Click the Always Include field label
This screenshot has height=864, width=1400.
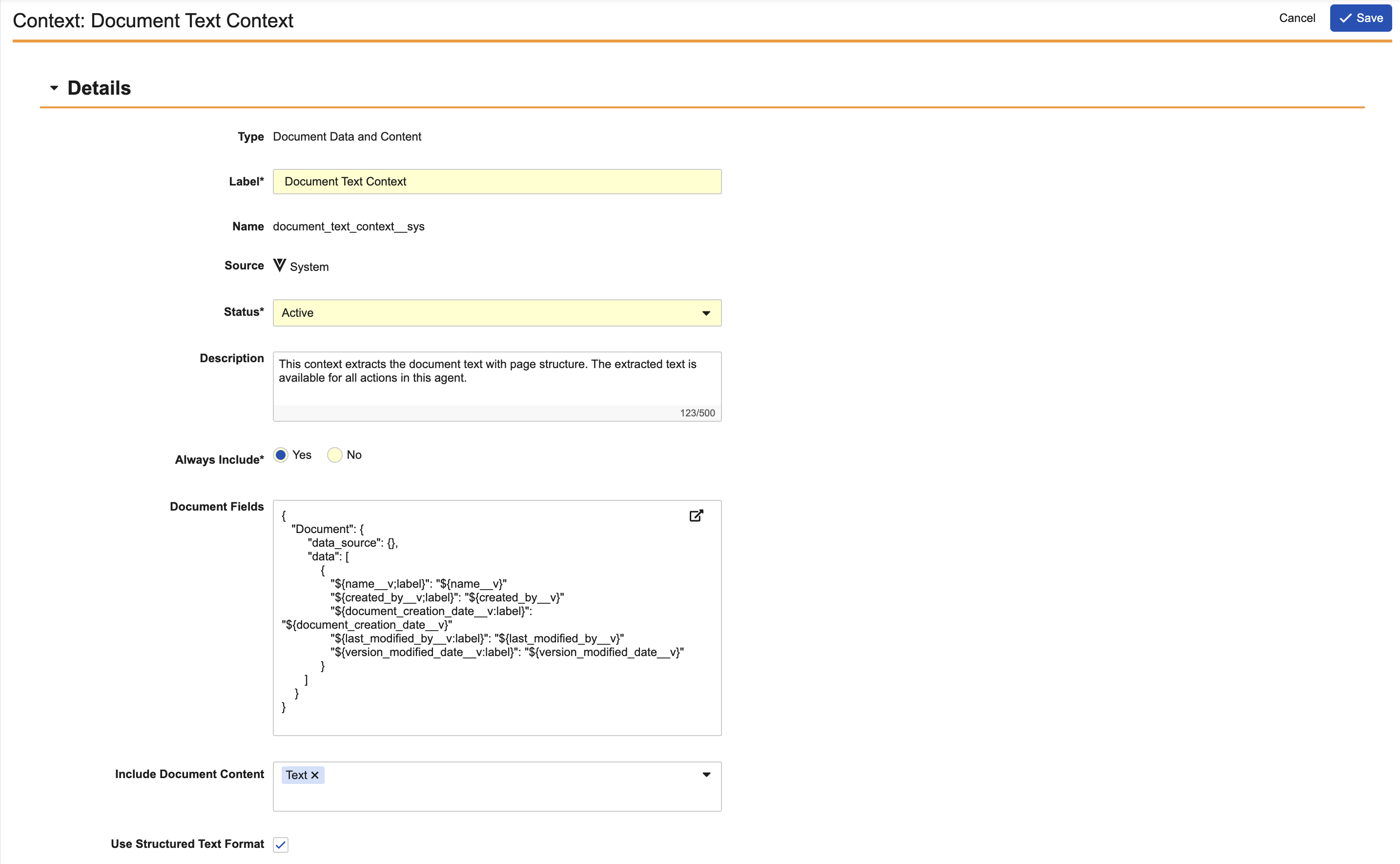point(220,459)
